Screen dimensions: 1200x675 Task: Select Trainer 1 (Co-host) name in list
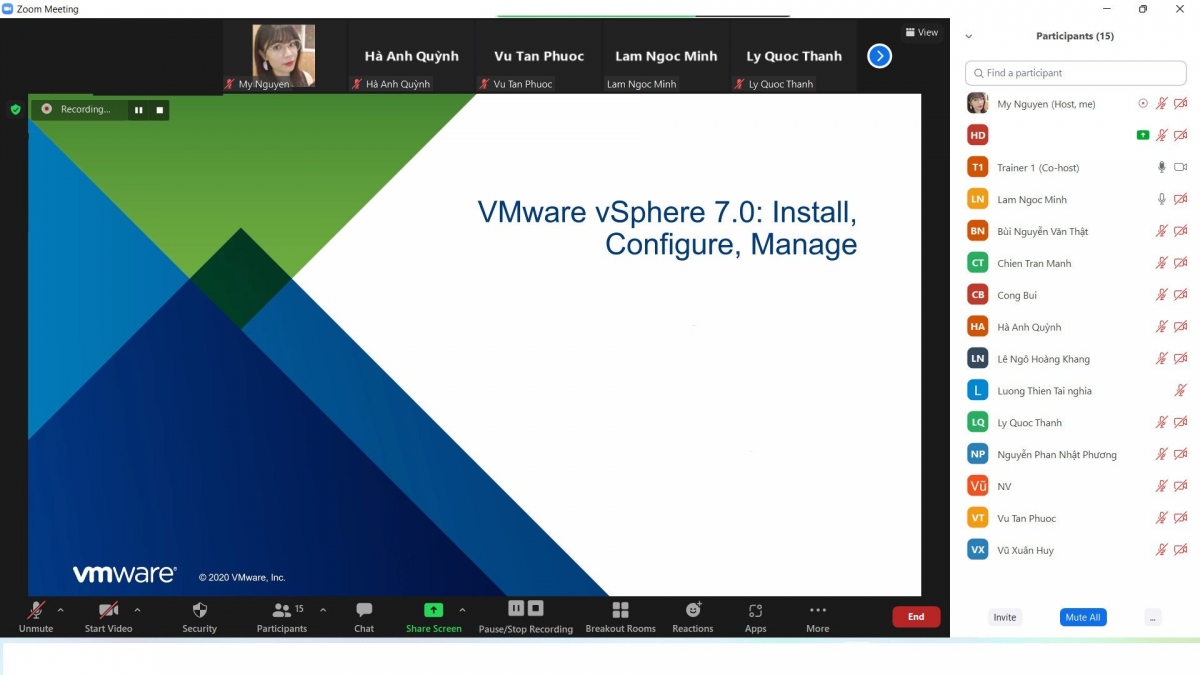[x=1038, y=168]
